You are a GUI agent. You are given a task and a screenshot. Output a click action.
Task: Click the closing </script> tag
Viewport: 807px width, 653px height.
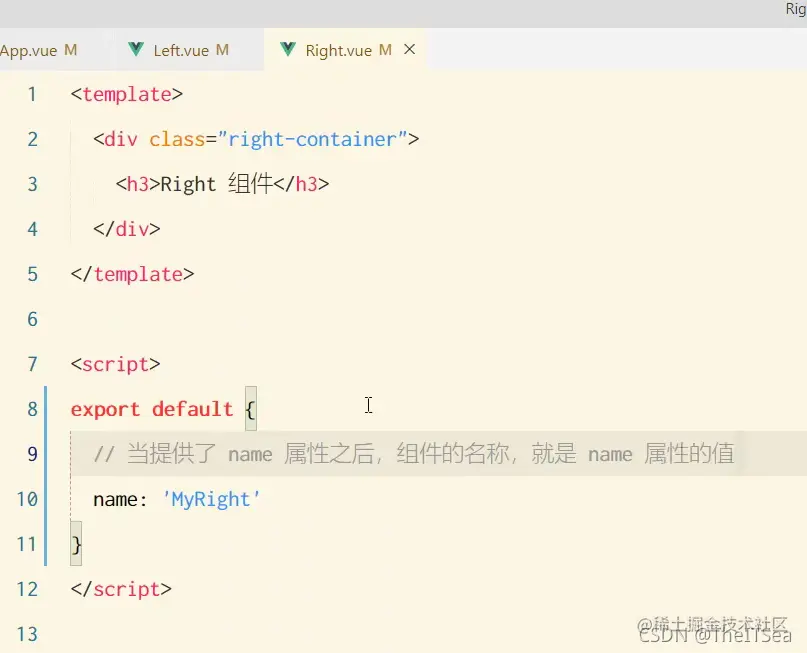121,589
